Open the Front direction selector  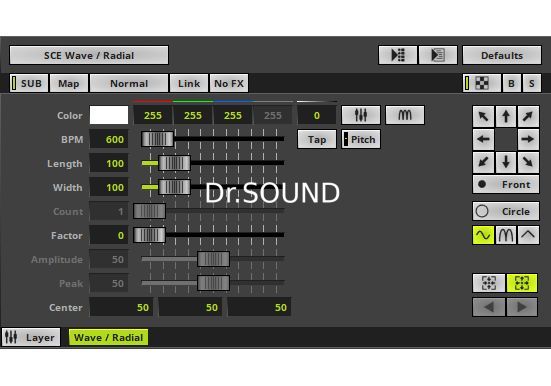click(506, 185)
